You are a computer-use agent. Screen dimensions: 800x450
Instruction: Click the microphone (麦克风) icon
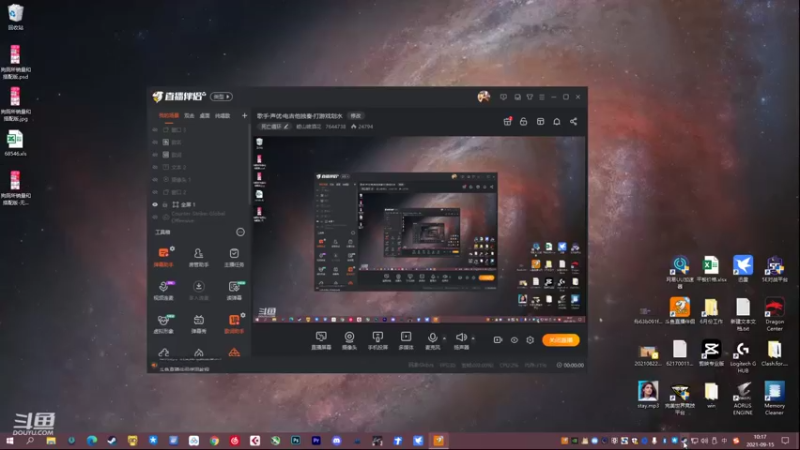click(x=432, y=340)
